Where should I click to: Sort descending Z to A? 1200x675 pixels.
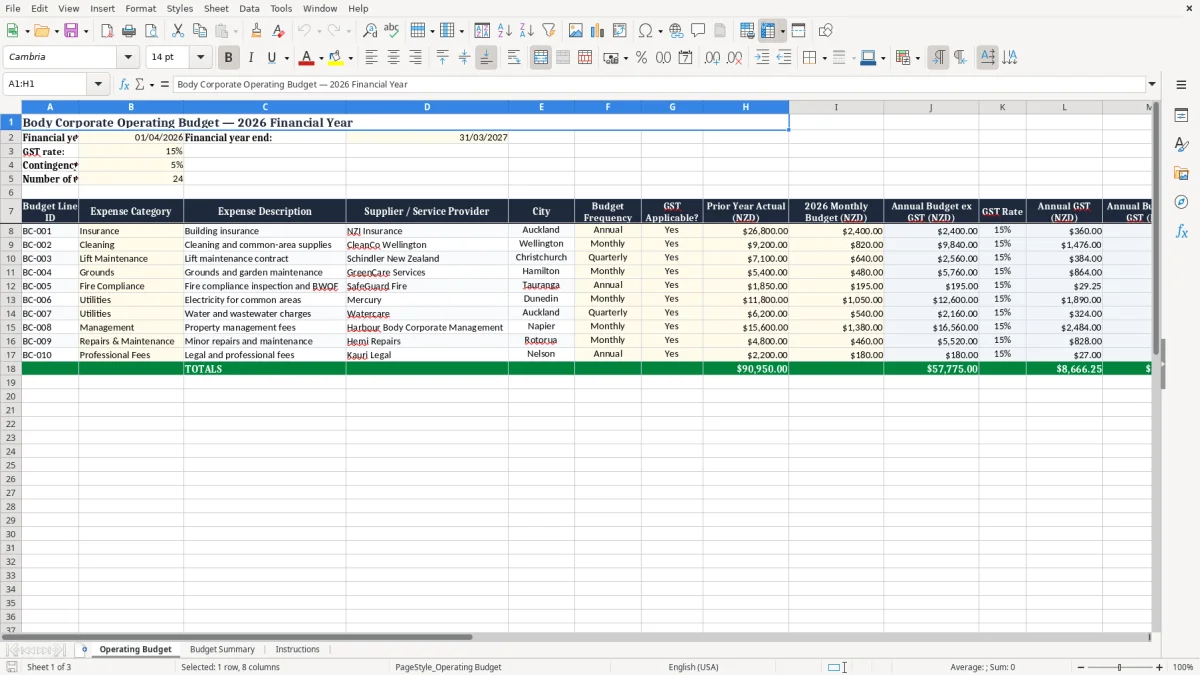coord(526,31)
